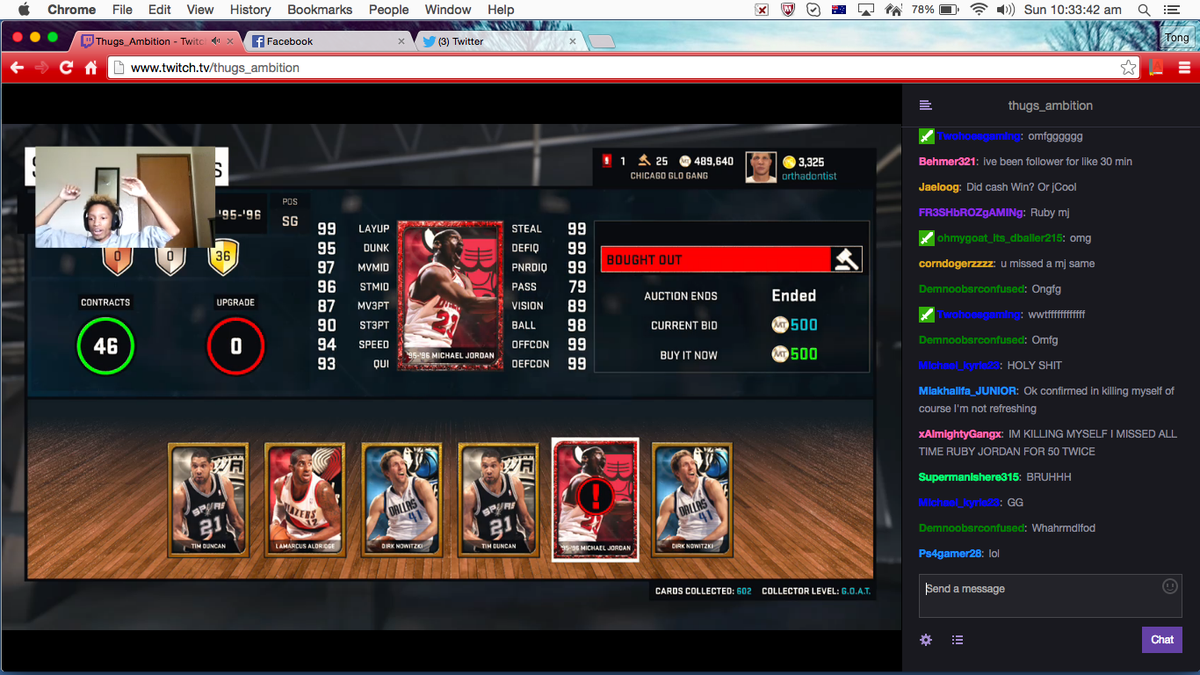
Task: Click the streamer webcam overlay
Action: point(125,197)
